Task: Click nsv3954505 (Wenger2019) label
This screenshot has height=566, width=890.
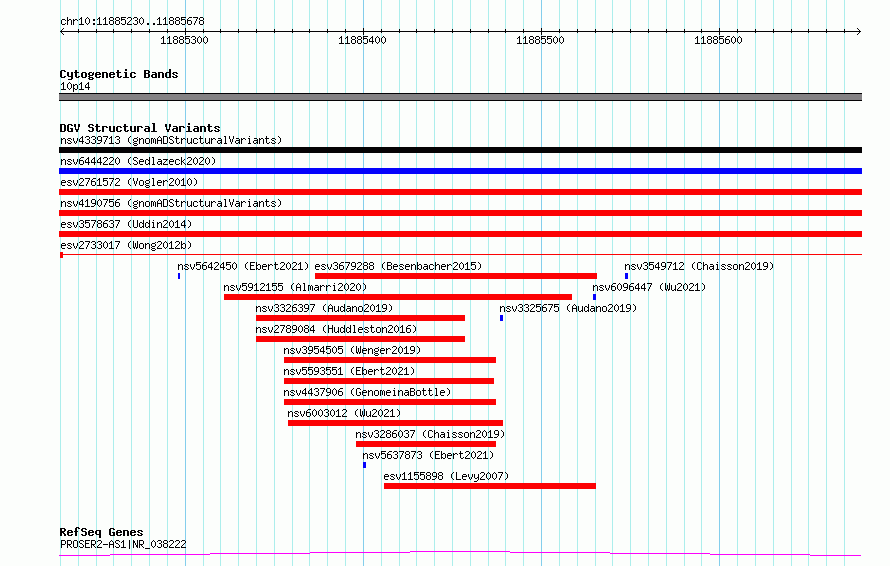Action: point(352,350)
